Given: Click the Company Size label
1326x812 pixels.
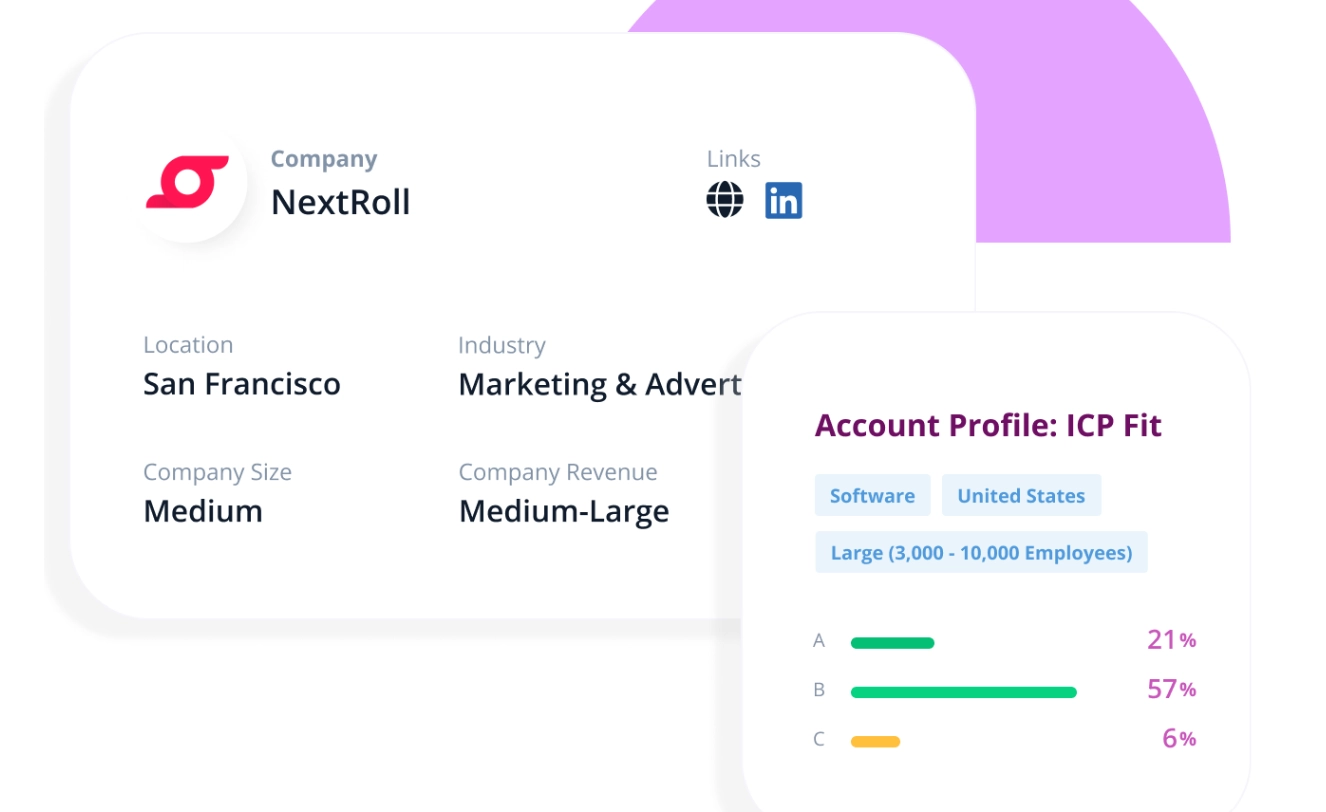Looking at the screenshot, I should [217, 472].
